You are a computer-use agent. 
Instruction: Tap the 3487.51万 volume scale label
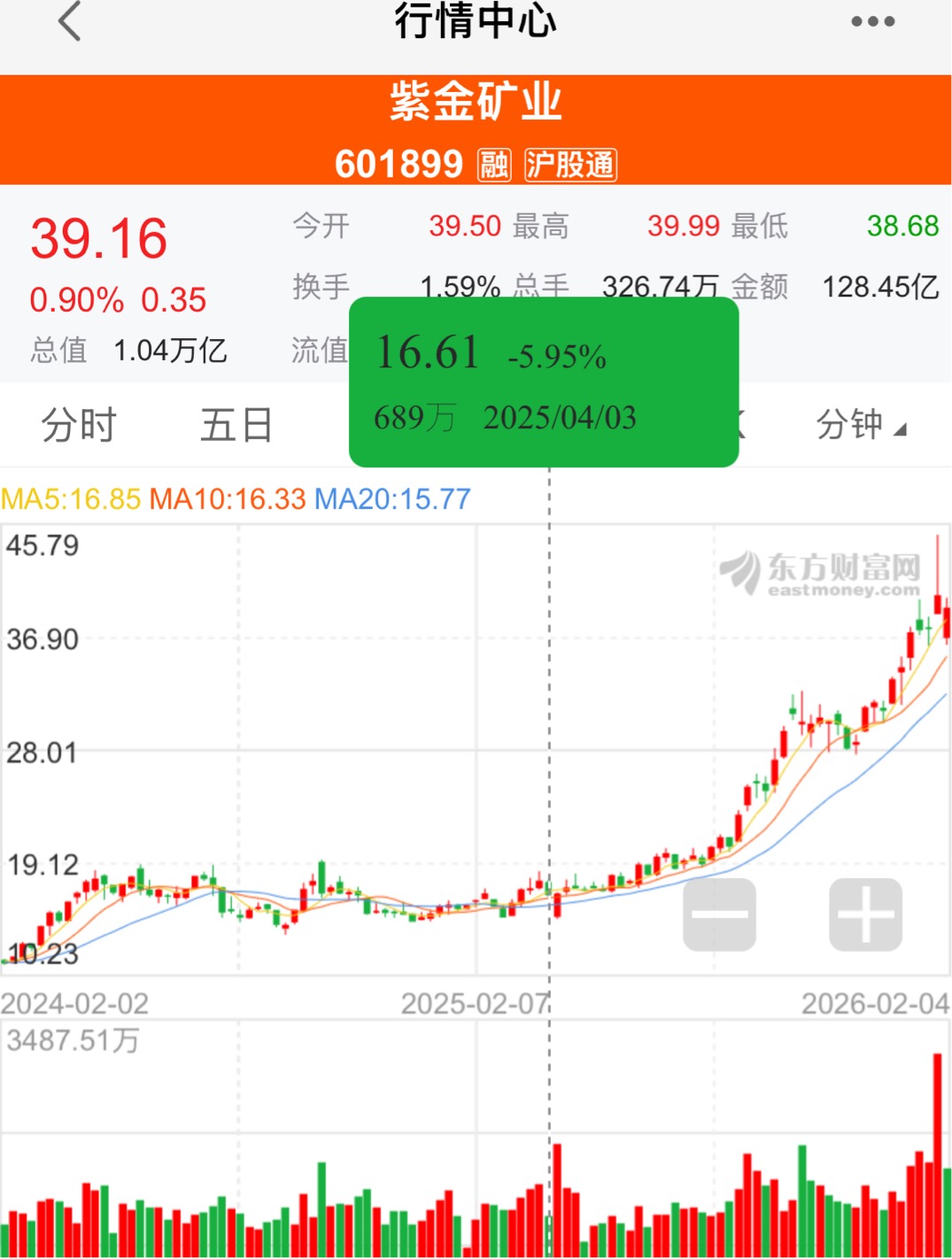tap(74, 1040)
